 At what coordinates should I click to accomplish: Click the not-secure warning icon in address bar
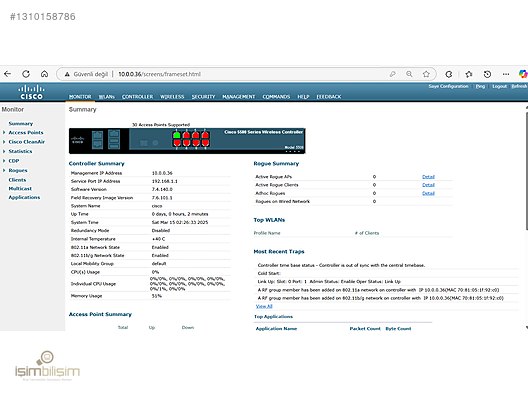coord(67,74)
